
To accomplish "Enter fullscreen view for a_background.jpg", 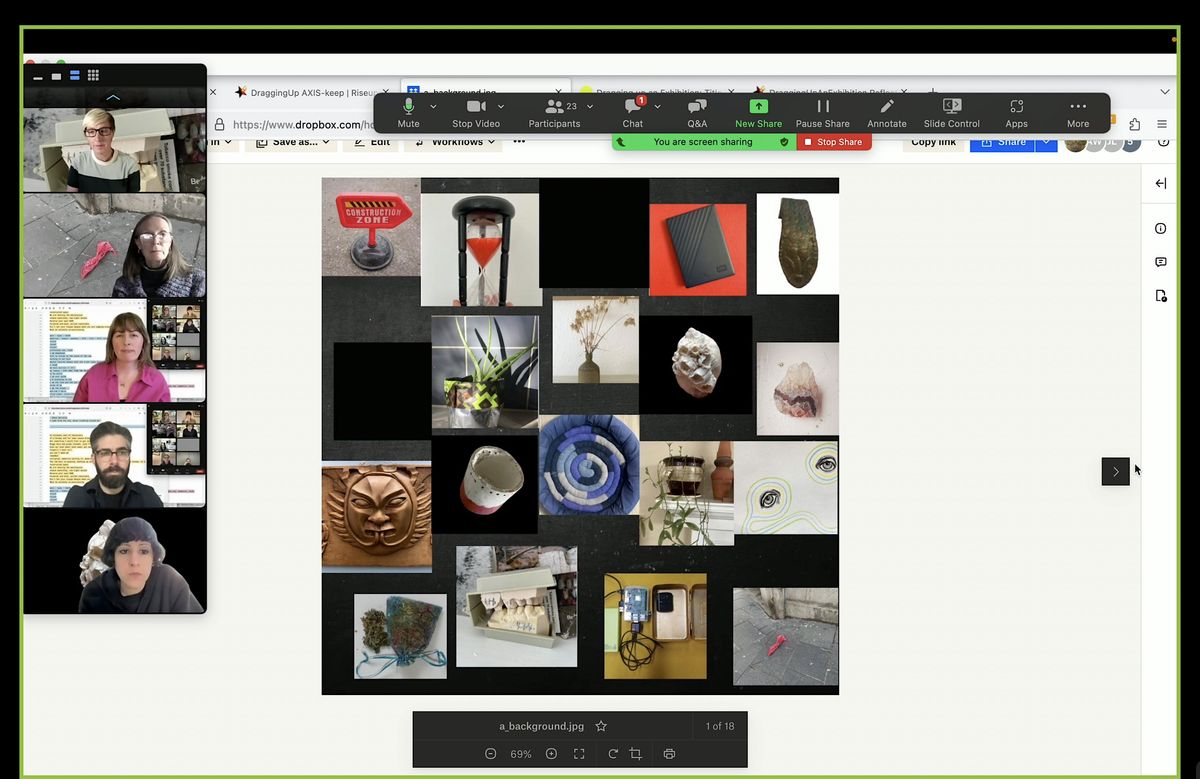I will pos(579,754).
